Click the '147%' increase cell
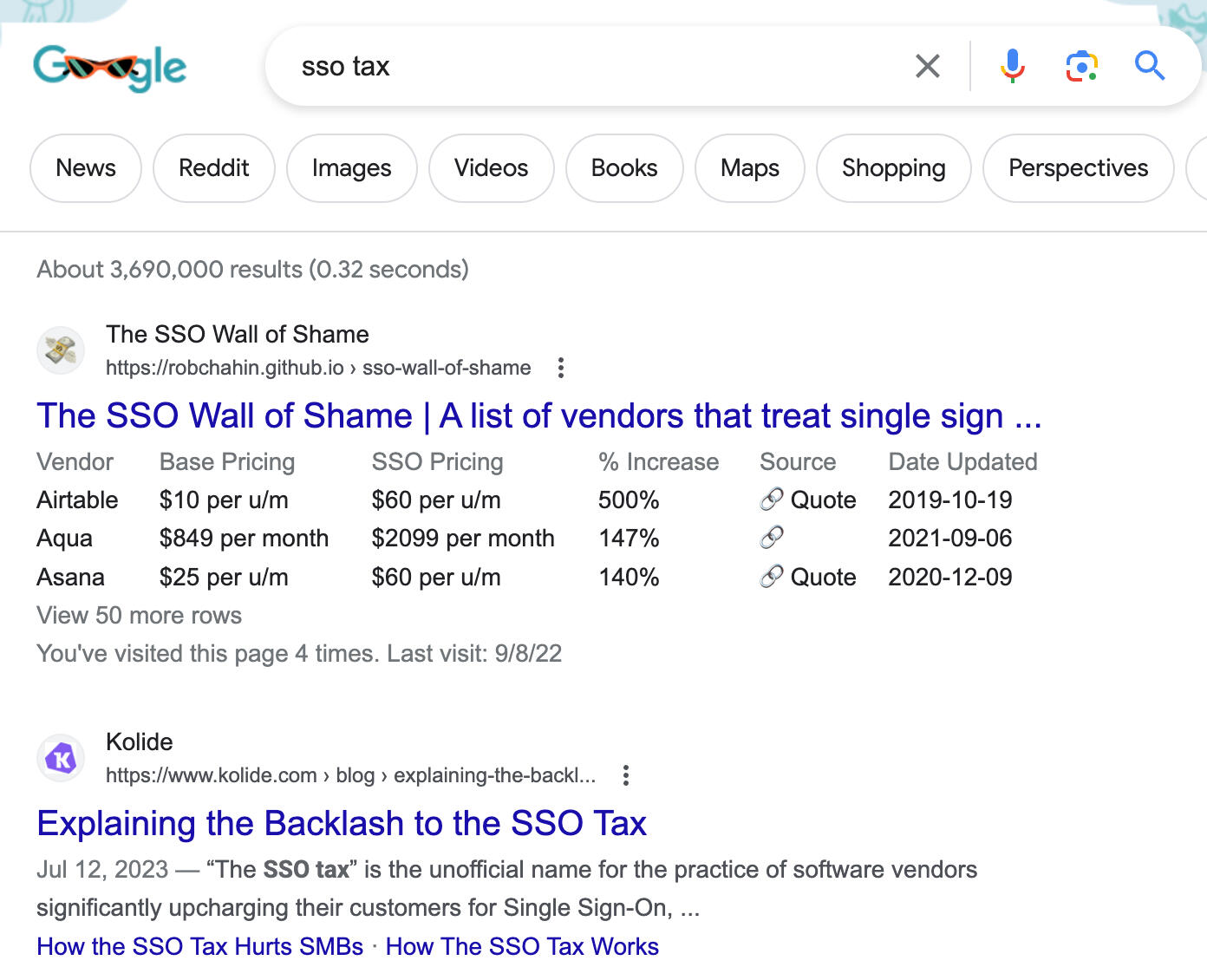Screen dimensions: 1207x980 (x=629, y=538)
